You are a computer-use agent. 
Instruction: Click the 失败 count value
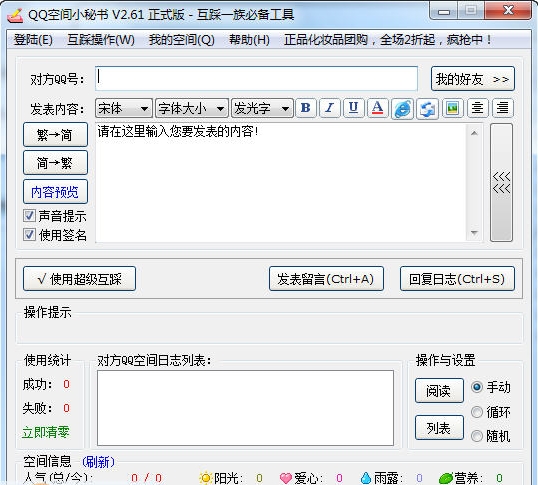coord(66,408)
